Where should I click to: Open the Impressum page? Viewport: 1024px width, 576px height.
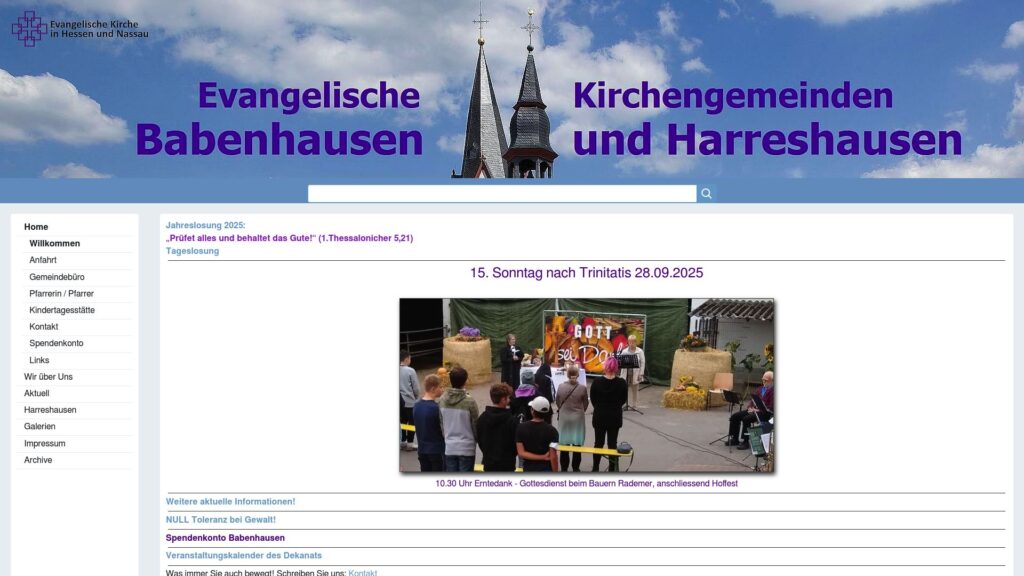pos(44,442)
